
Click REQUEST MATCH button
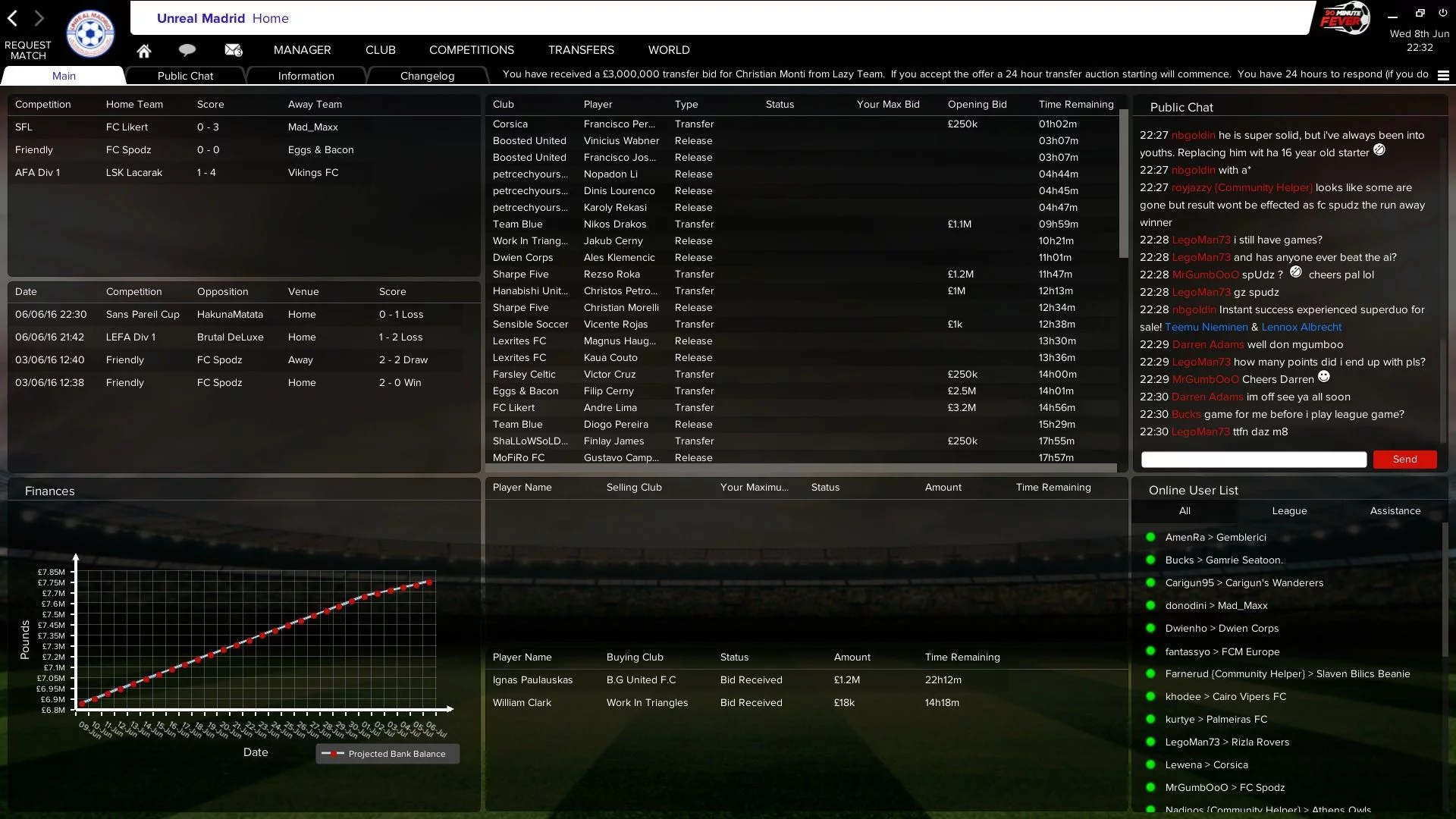pyautogui.click(x=28, y=50)
